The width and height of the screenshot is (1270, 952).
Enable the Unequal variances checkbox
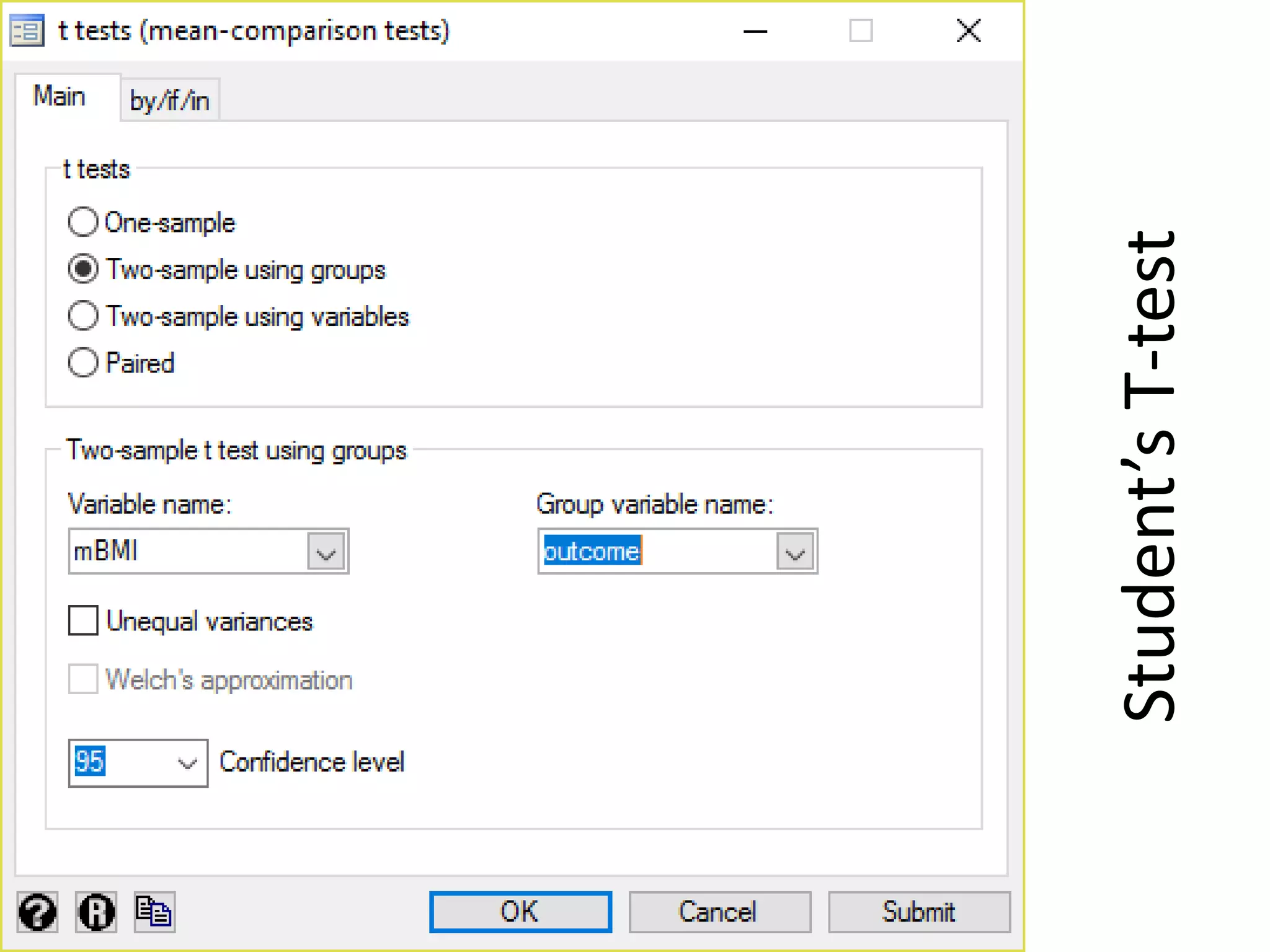pos(83,620)
